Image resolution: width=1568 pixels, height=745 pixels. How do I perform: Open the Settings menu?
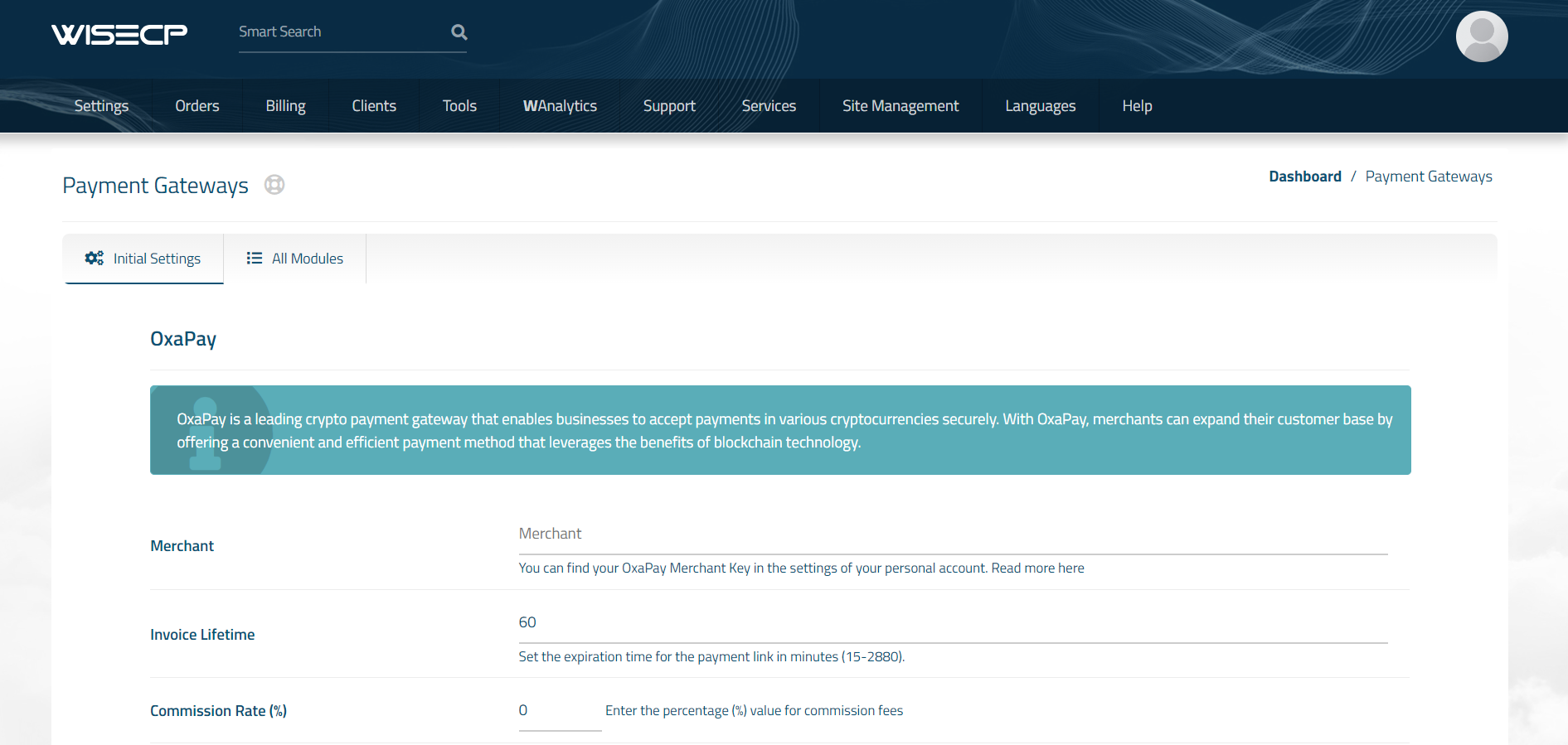(x=101, y=106)
